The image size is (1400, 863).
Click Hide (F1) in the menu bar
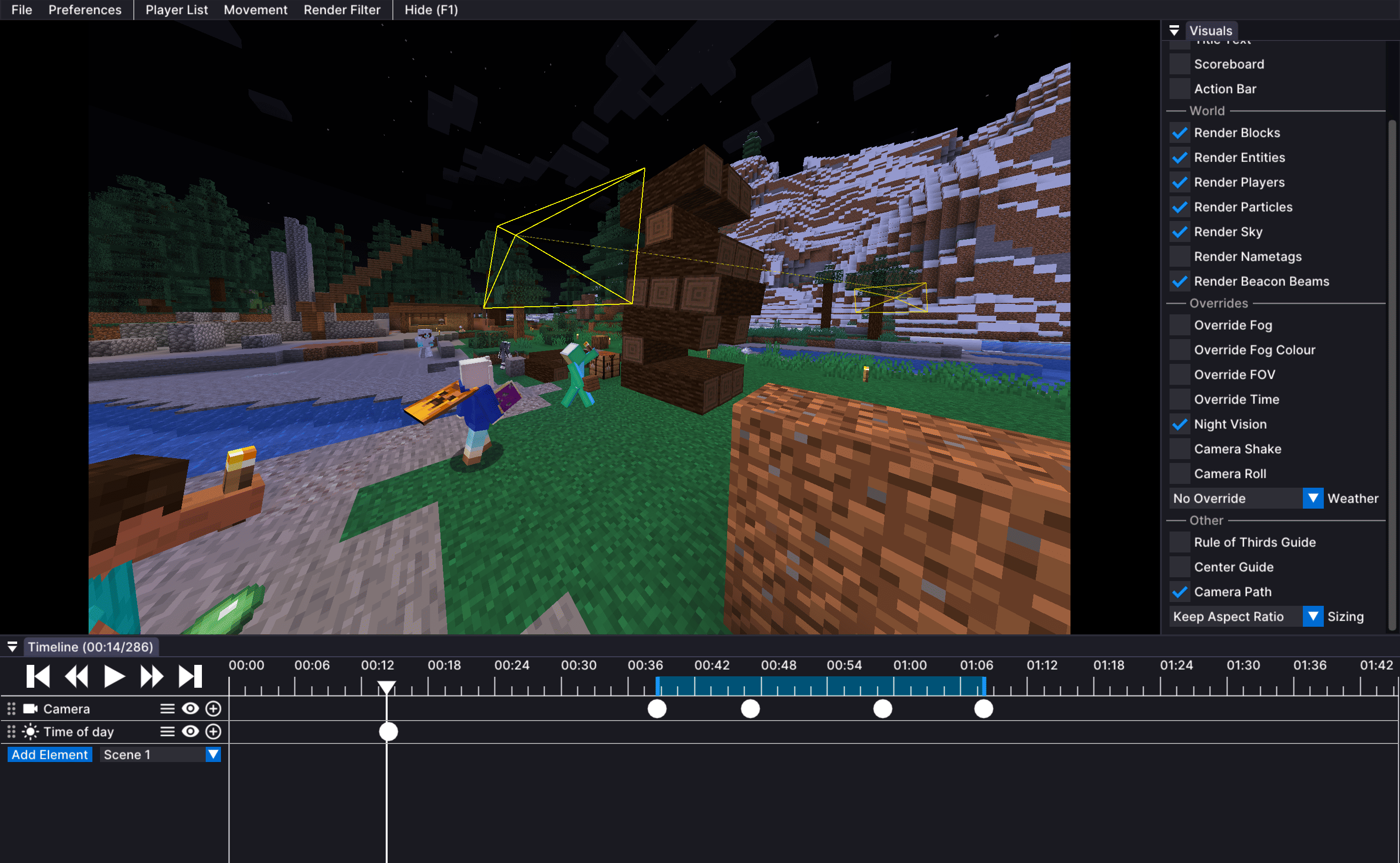[x=431, y=10]
